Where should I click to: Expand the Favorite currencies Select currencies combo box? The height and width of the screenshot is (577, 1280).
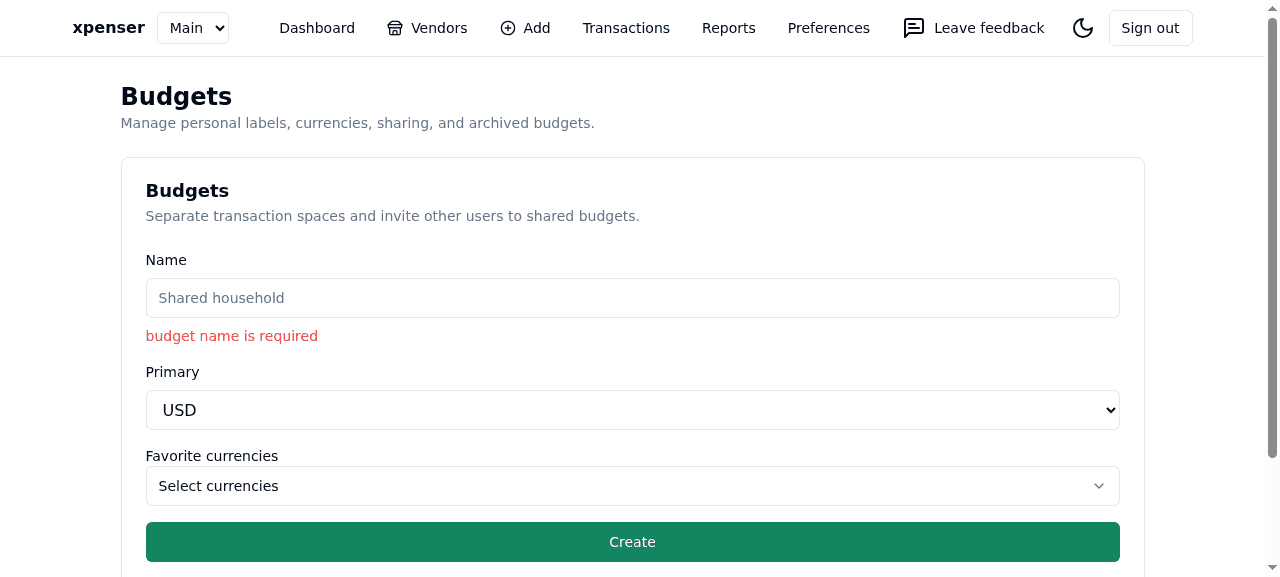tap(632, 486)
